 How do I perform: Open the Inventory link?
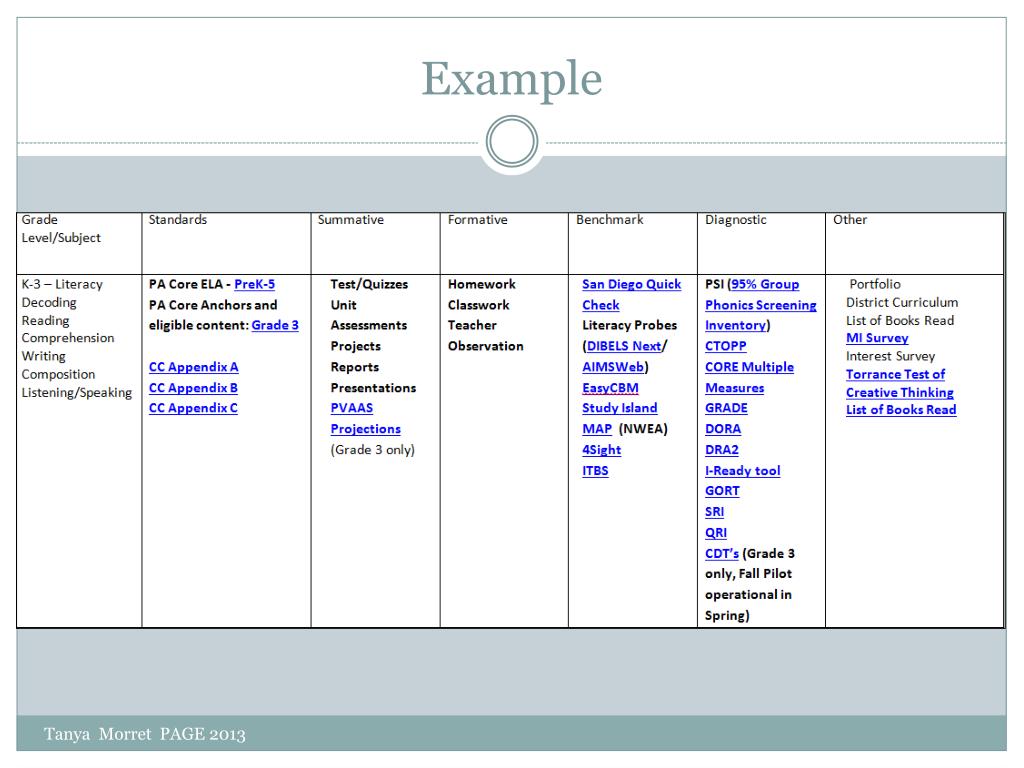735,325
